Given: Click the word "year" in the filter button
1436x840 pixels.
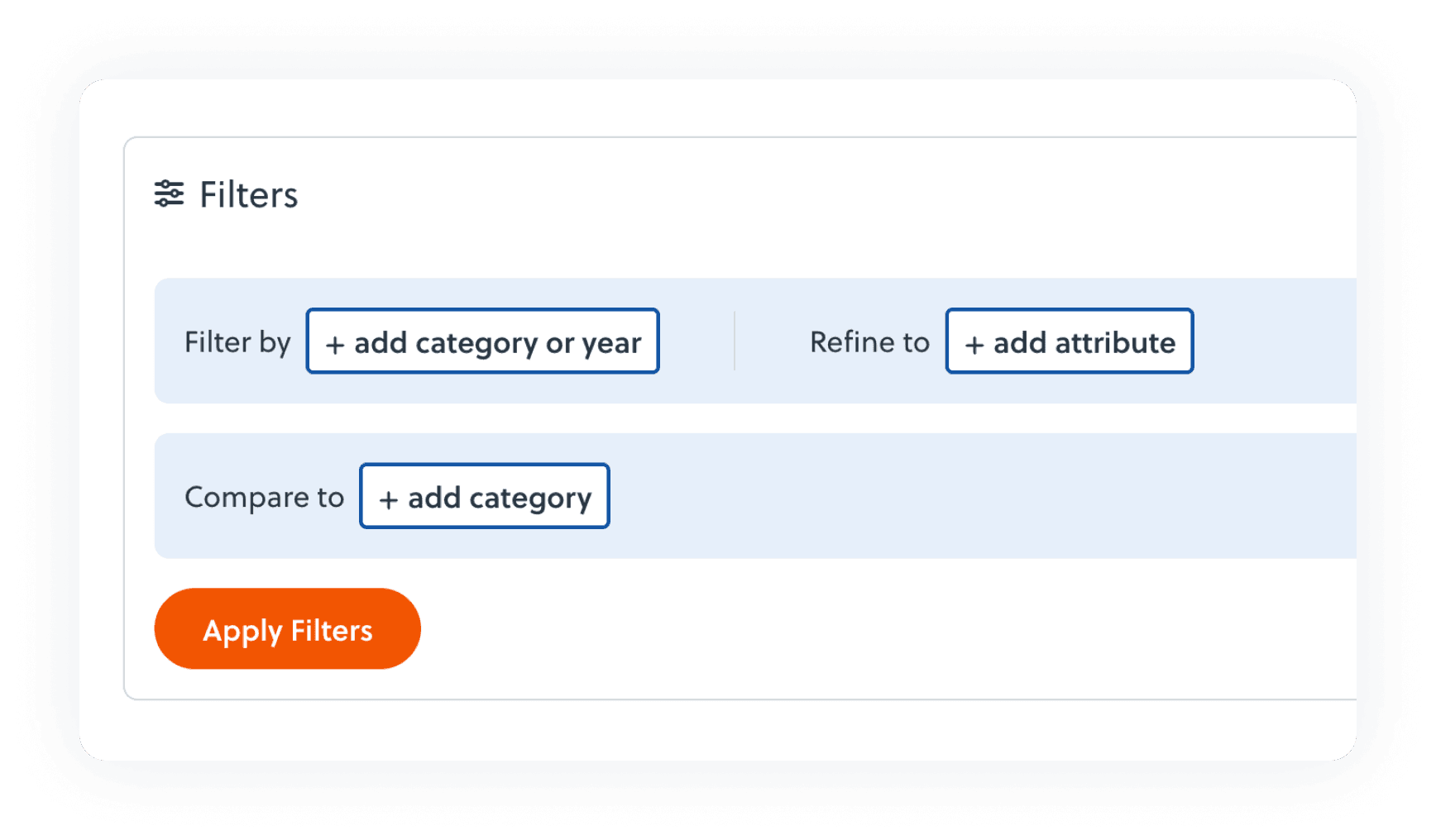Looking at the screenshot, I should click(611, 344).
